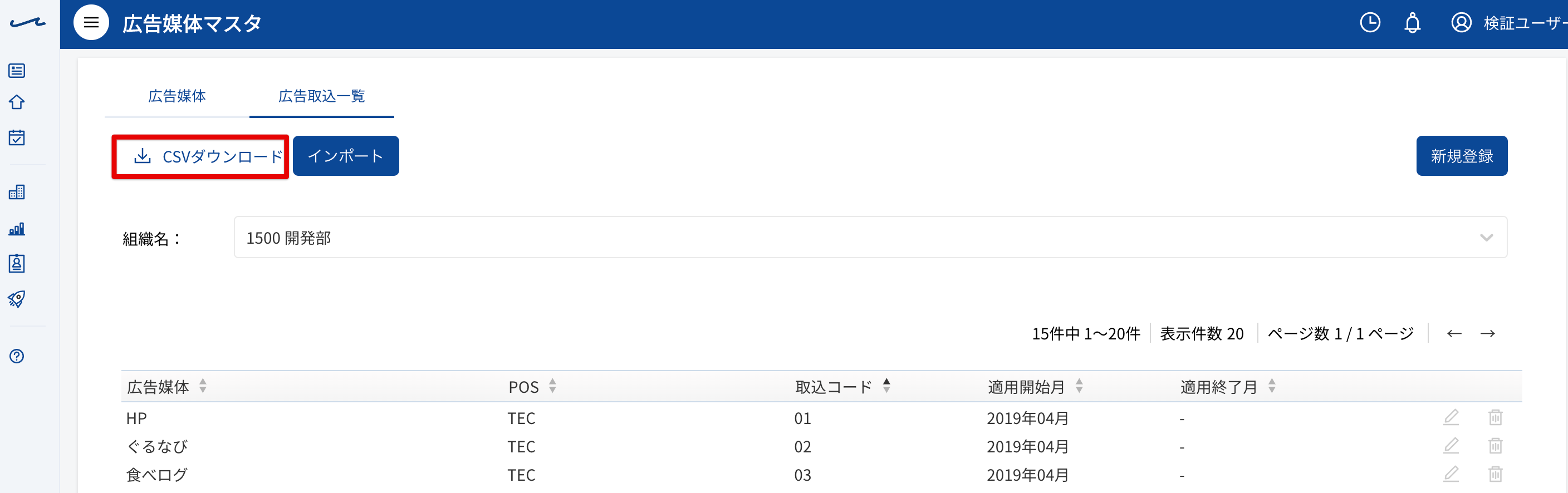Sort by the 適用開始月 column

[x=1079, y=386]
